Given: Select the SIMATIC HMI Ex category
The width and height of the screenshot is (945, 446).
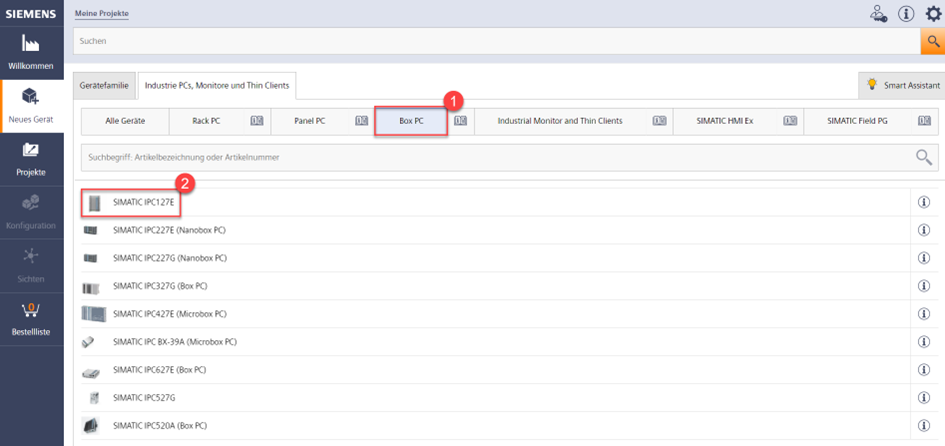Looking at the screenshot, I should coord(725,121).
